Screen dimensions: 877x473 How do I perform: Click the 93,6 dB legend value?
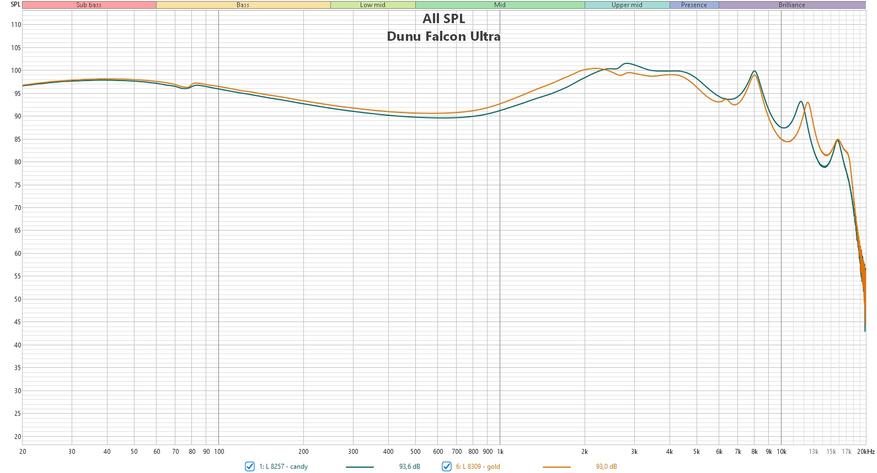click(409, 466)
